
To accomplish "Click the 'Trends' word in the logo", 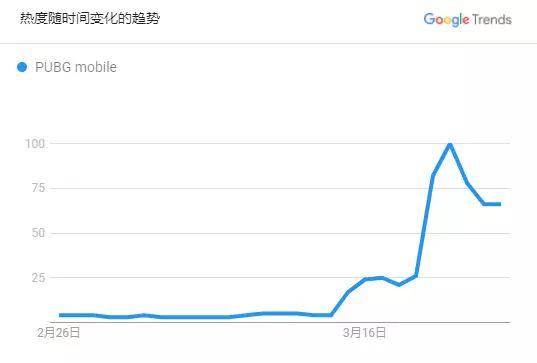I will 492,20.
